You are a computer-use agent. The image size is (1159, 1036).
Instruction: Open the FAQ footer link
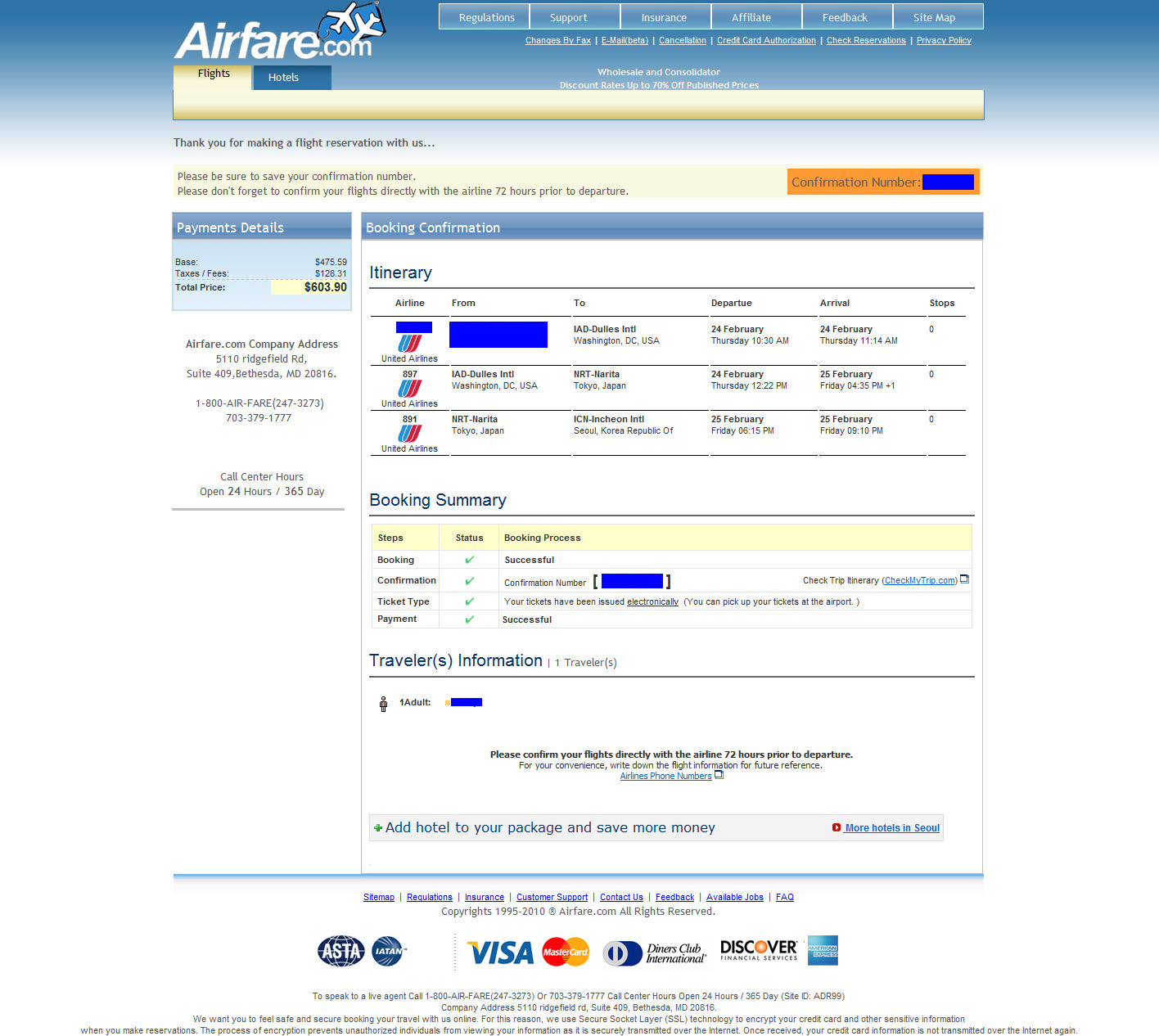tap(785, 897)
